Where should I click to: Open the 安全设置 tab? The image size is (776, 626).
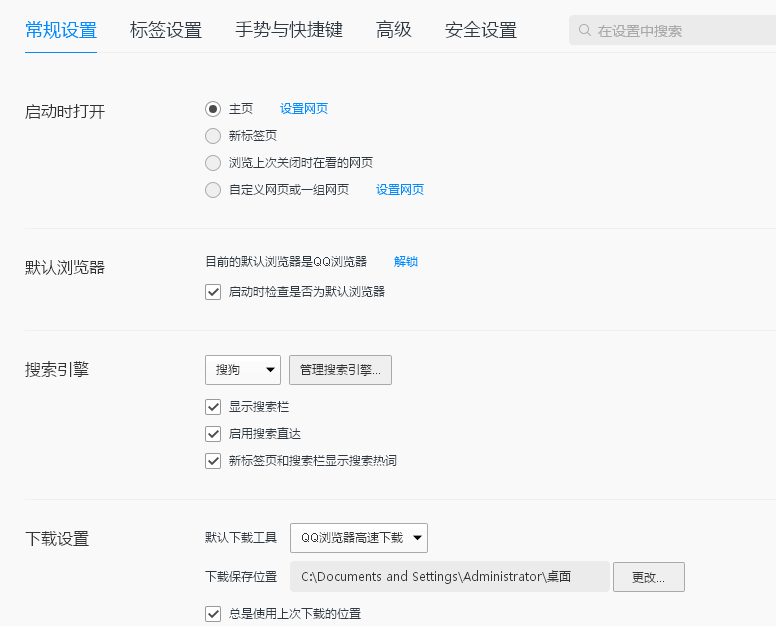[481, 30]
